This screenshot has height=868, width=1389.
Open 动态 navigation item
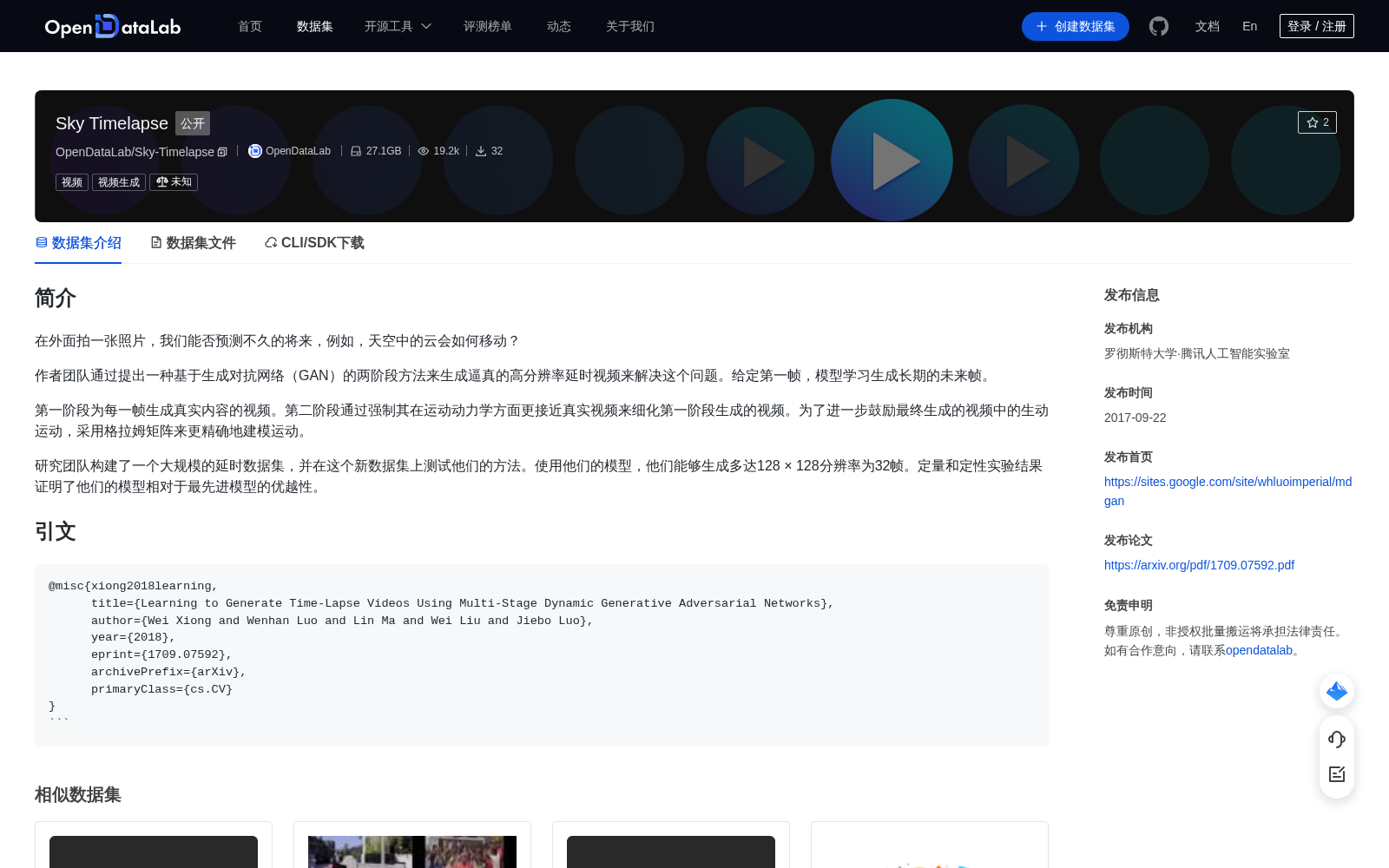pos(559,26)
